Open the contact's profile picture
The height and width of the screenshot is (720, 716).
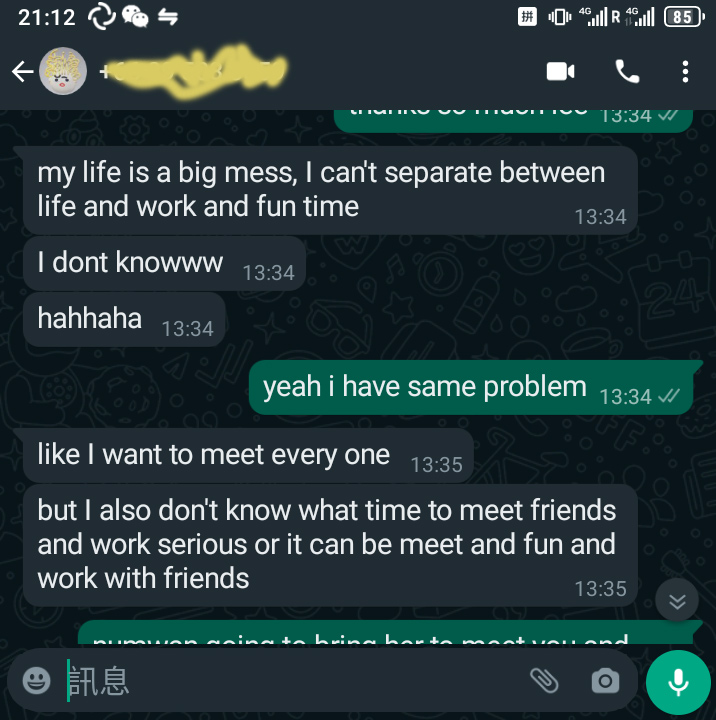[63, 71]
